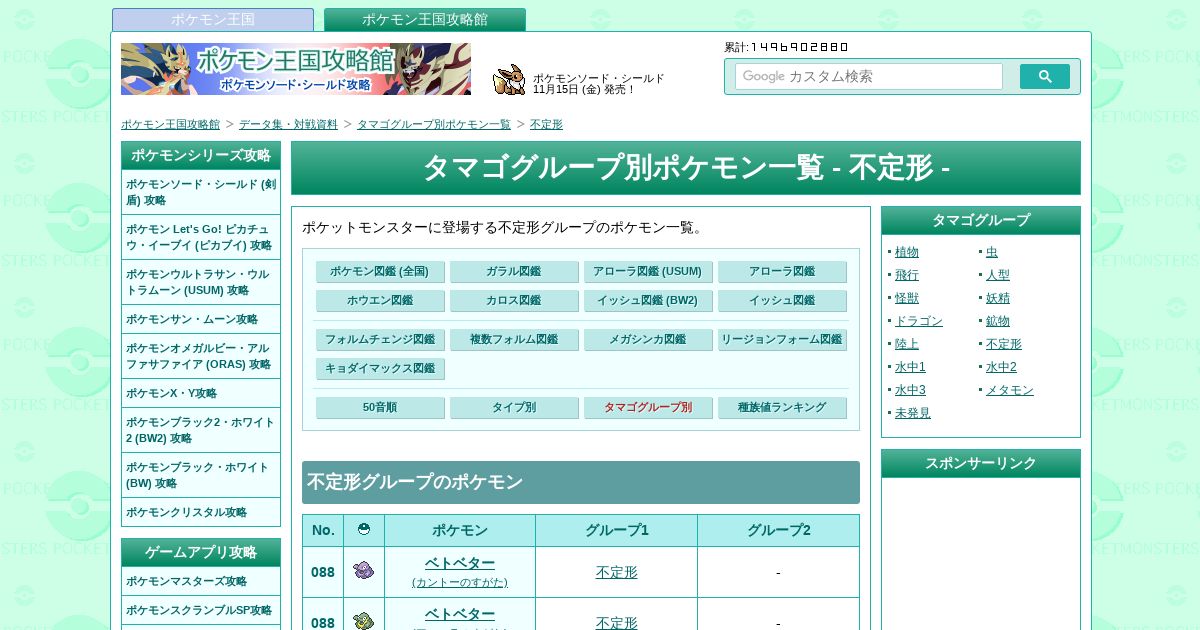
Task: Click the No. column header
Action: tap(323, 530)
